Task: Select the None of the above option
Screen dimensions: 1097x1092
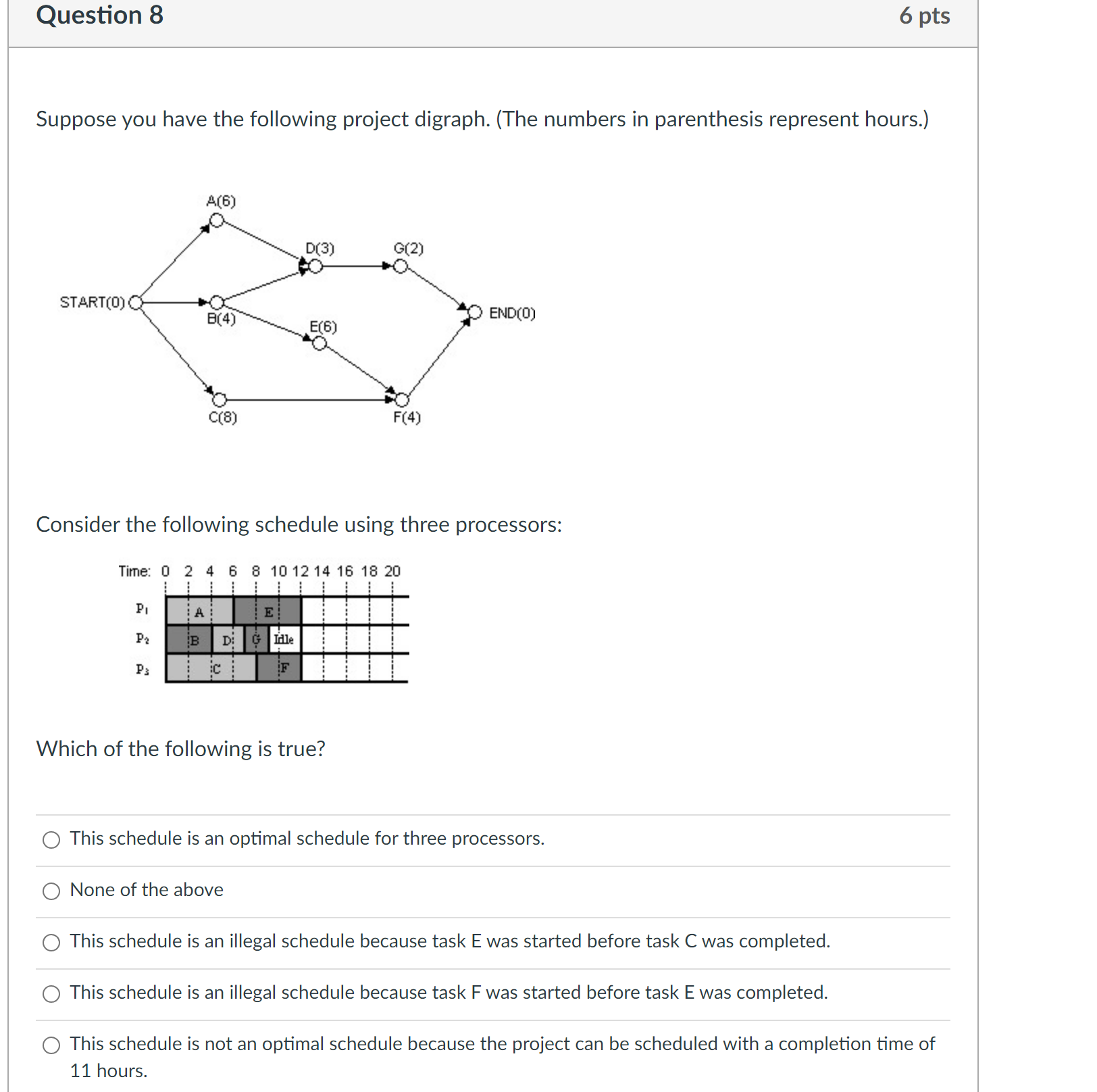Action: coord(51,891)
